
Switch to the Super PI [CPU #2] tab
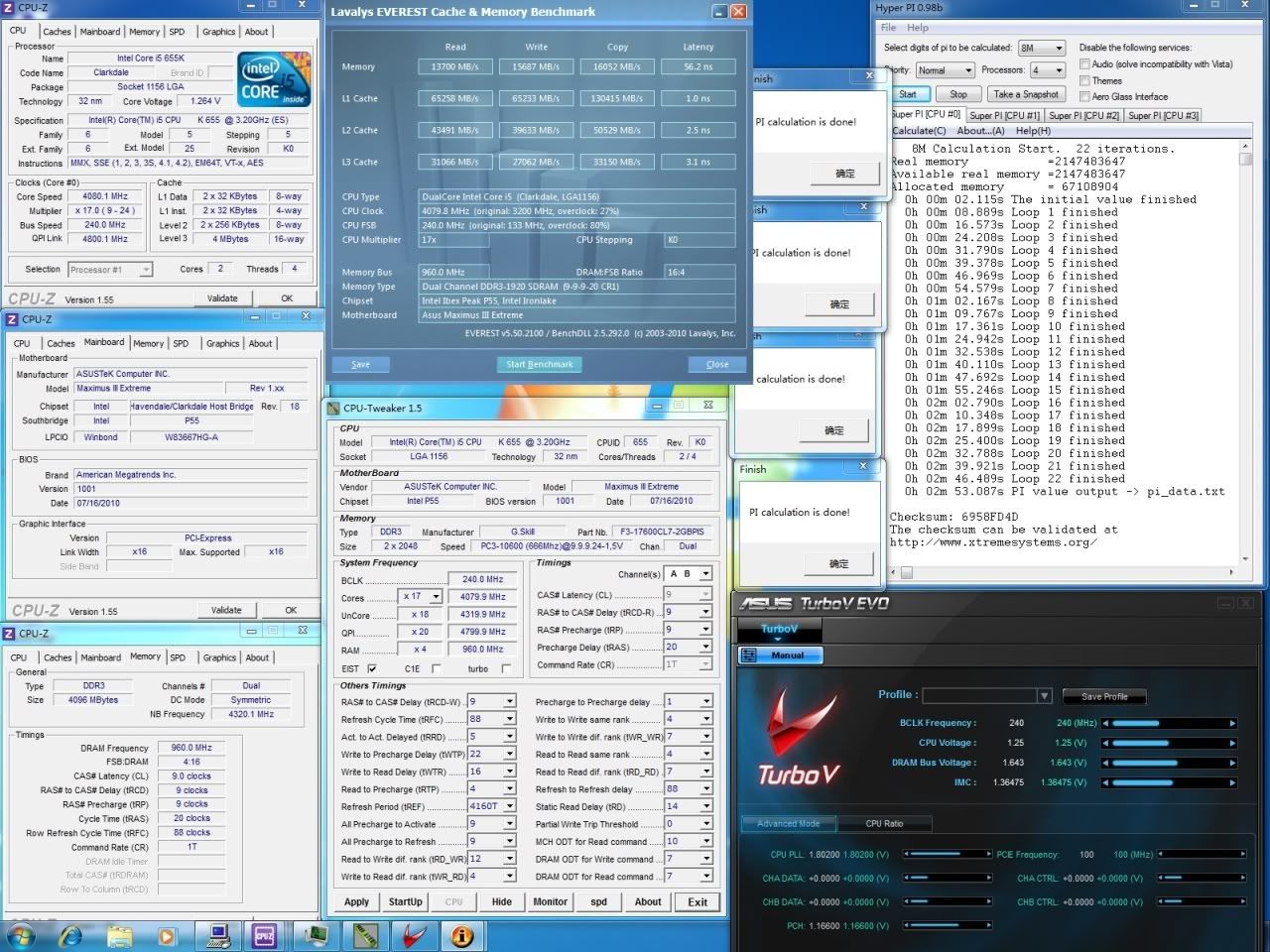1083,115
